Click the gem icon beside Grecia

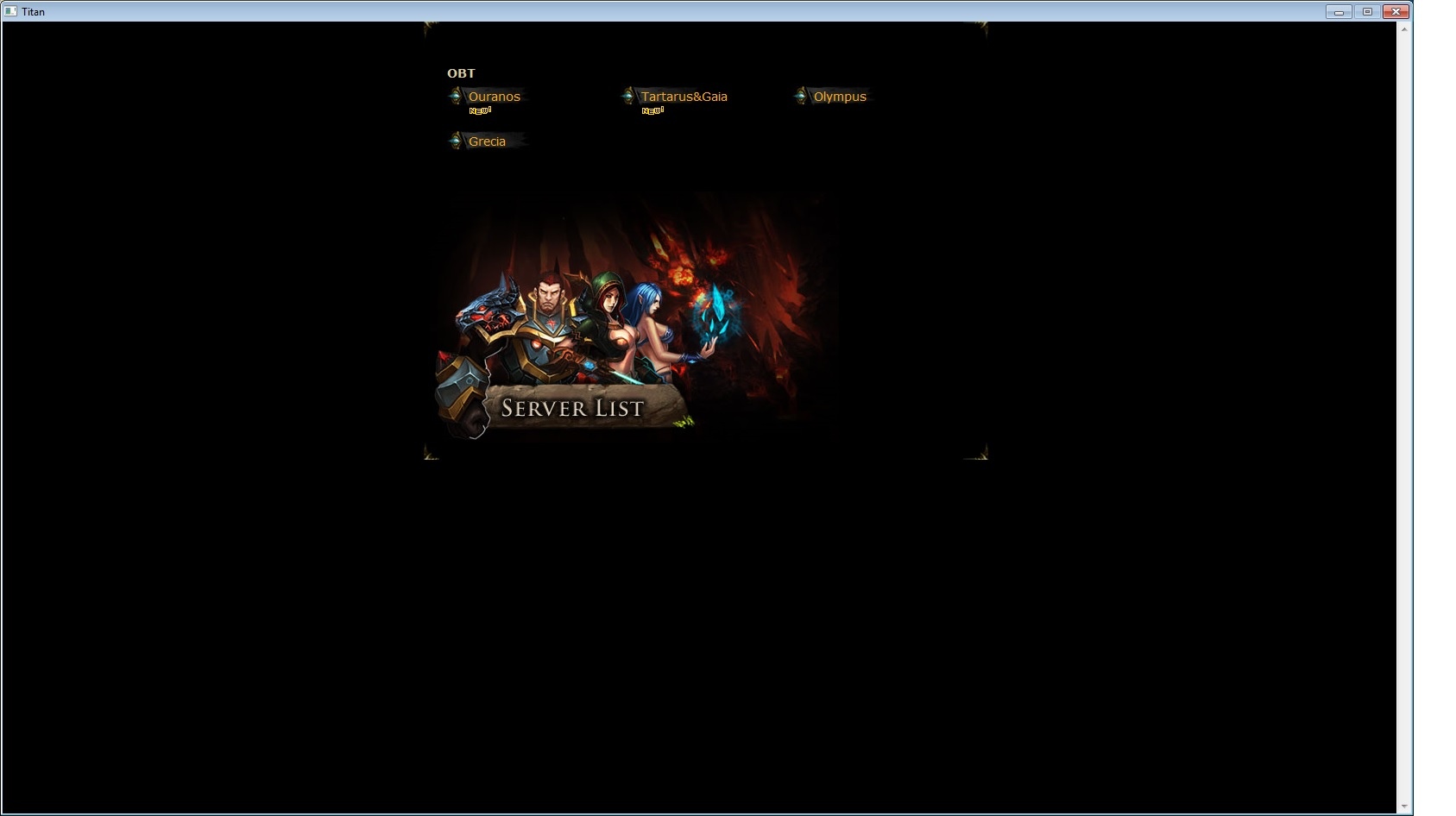456,141
